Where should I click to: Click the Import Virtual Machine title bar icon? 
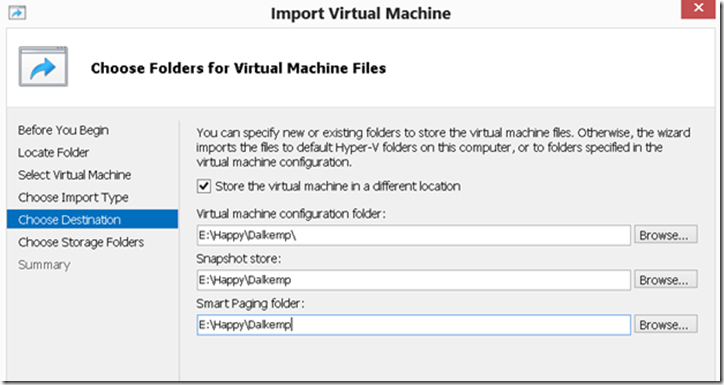(x=17, y=12)
